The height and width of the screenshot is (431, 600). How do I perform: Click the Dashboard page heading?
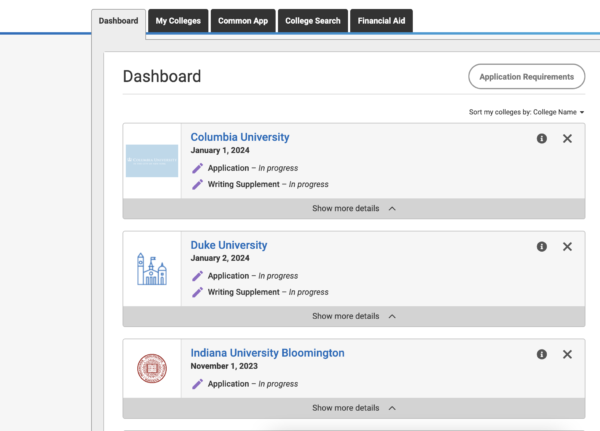[162, 76]
